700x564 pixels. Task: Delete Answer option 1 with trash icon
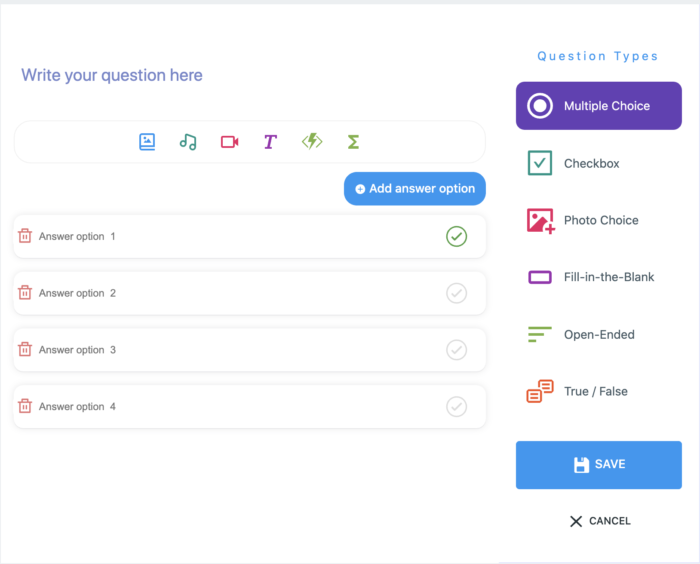pyautogui.click(x=25, y=236)
